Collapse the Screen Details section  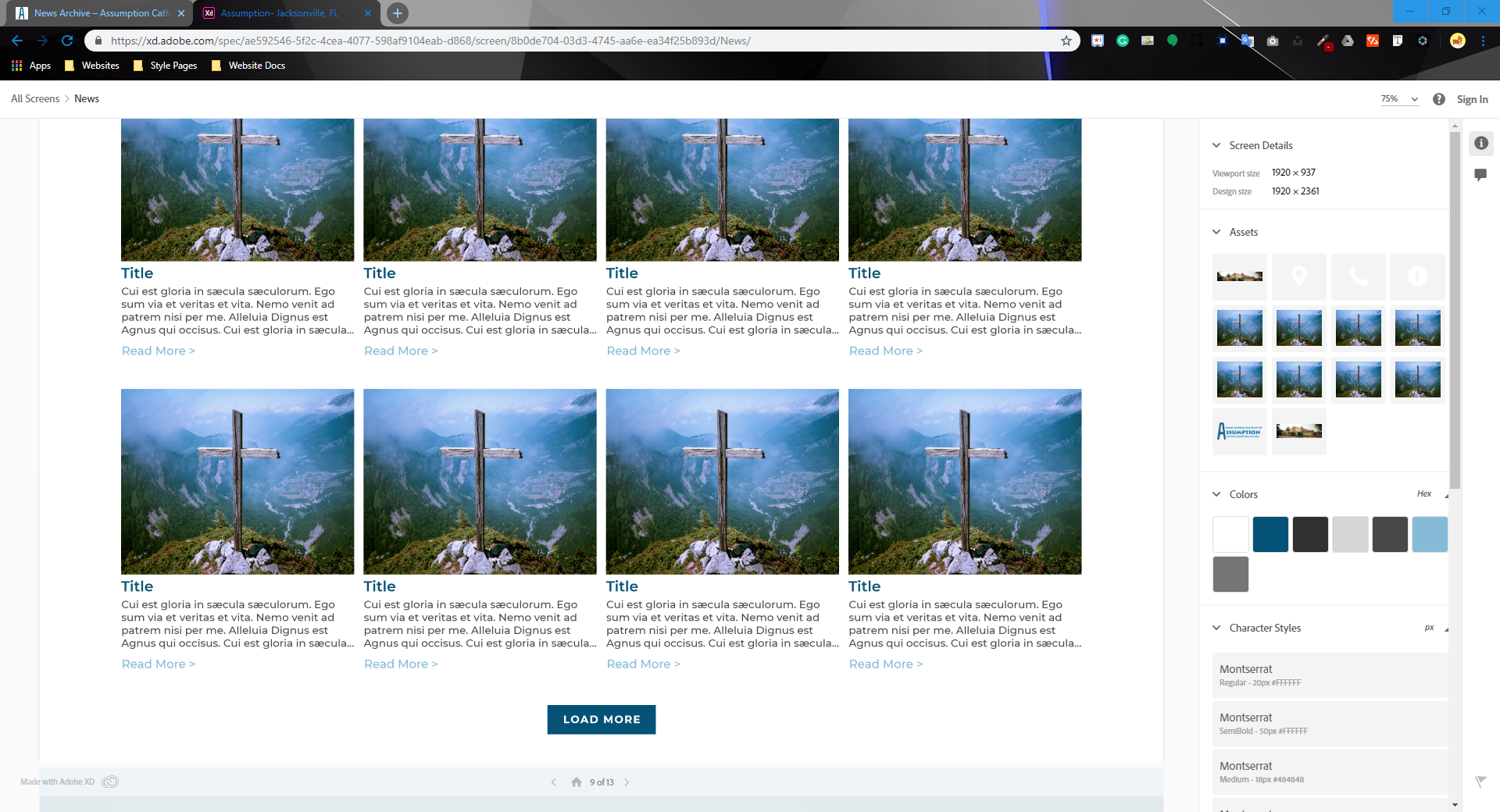(x=1216, y=145)
